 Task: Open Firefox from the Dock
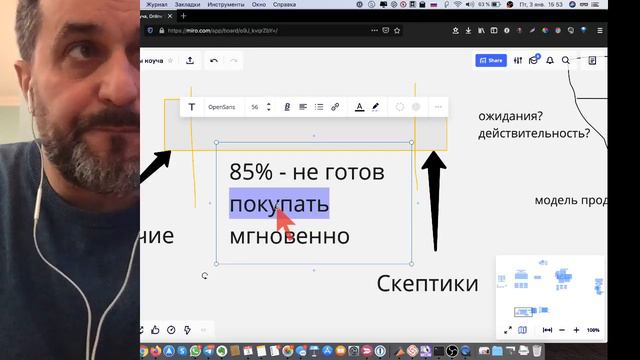point(156,351)
